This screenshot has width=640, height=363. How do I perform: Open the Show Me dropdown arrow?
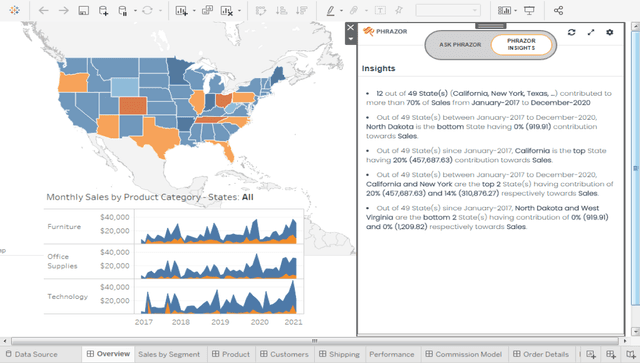516,11
